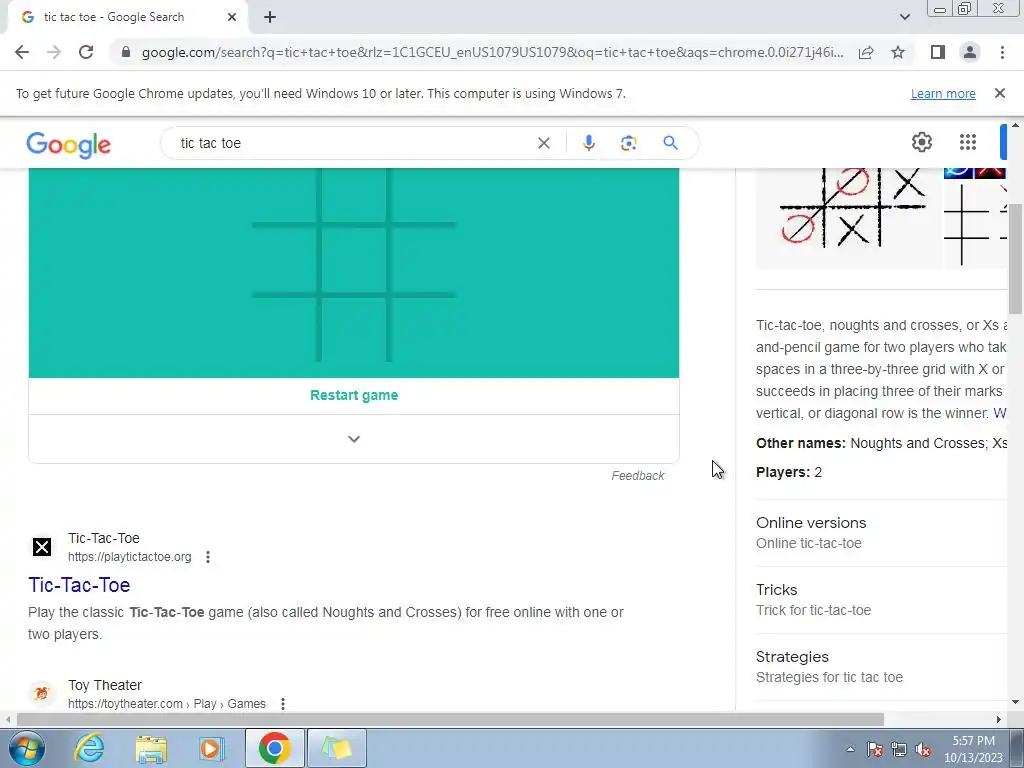Open more options for playtictactoe.org result

point(208,557)
